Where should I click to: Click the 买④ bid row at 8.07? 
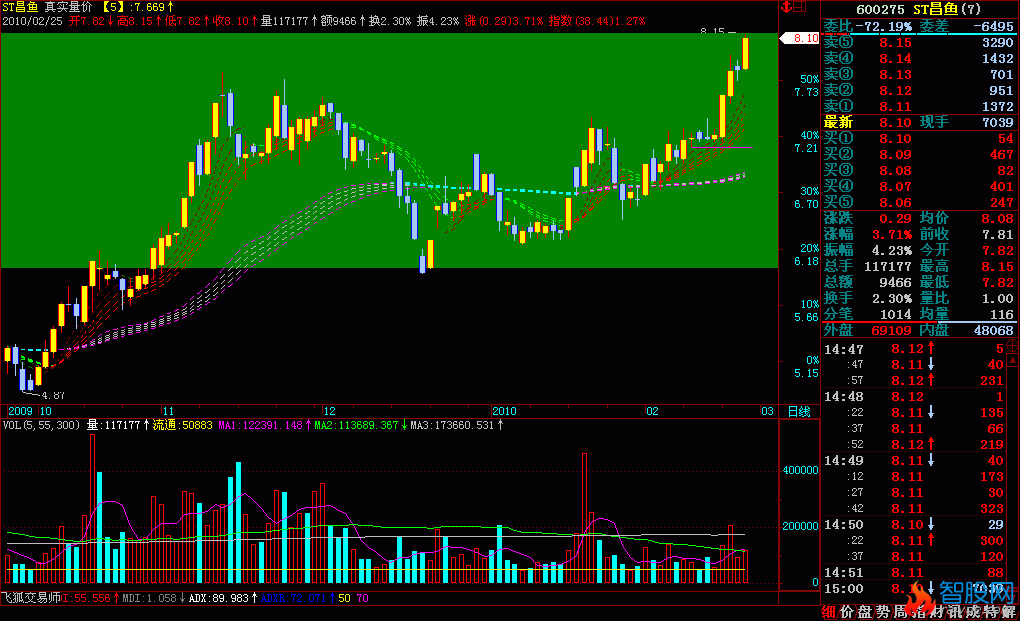tap(919, 187)
